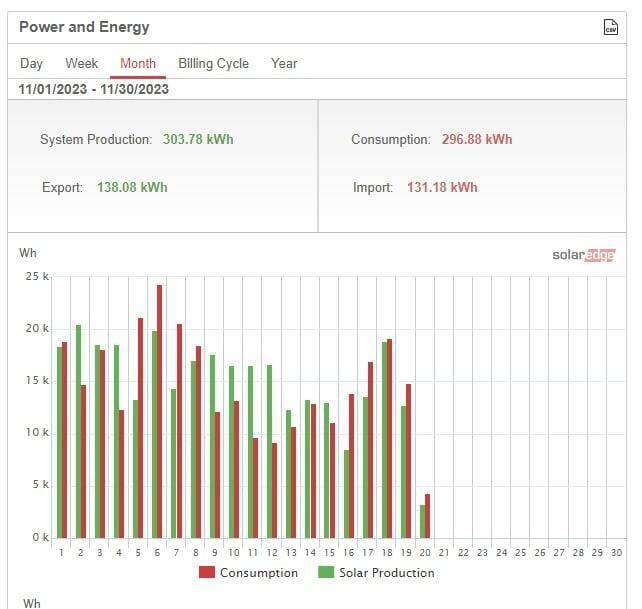Select the Month tab
This screenshot has height=609, width=642.
138,63
